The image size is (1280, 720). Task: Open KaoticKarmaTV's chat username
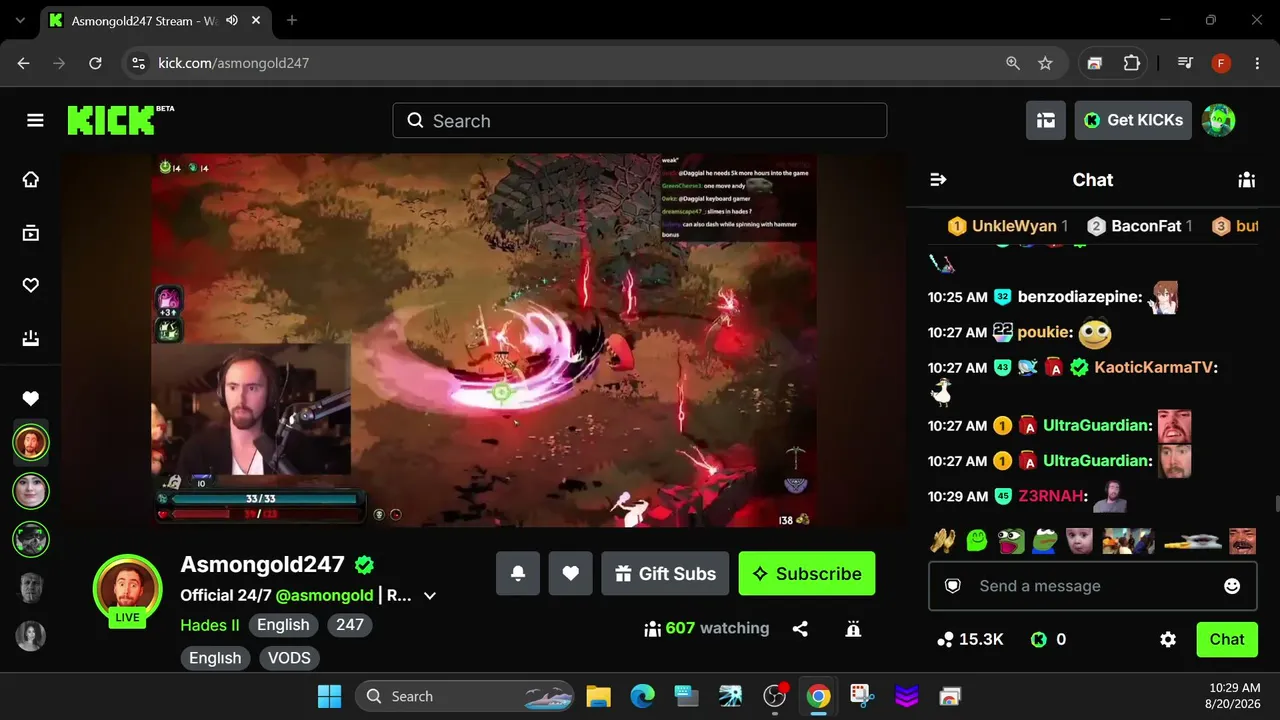pyautogui.click(x=1156, y=367)
